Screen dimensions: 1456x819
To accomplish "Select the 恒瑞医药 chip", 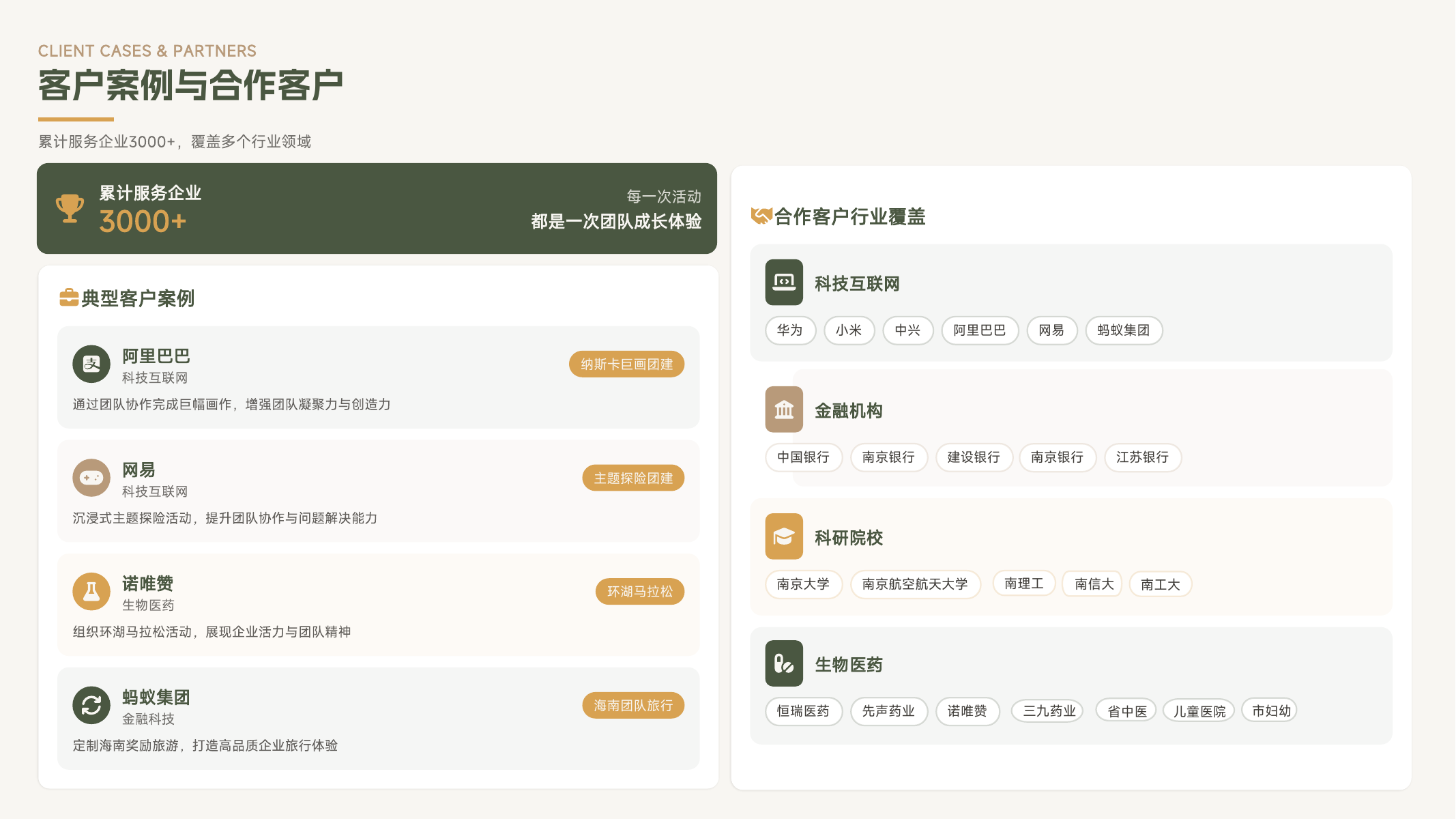I will tap(804, 711).
